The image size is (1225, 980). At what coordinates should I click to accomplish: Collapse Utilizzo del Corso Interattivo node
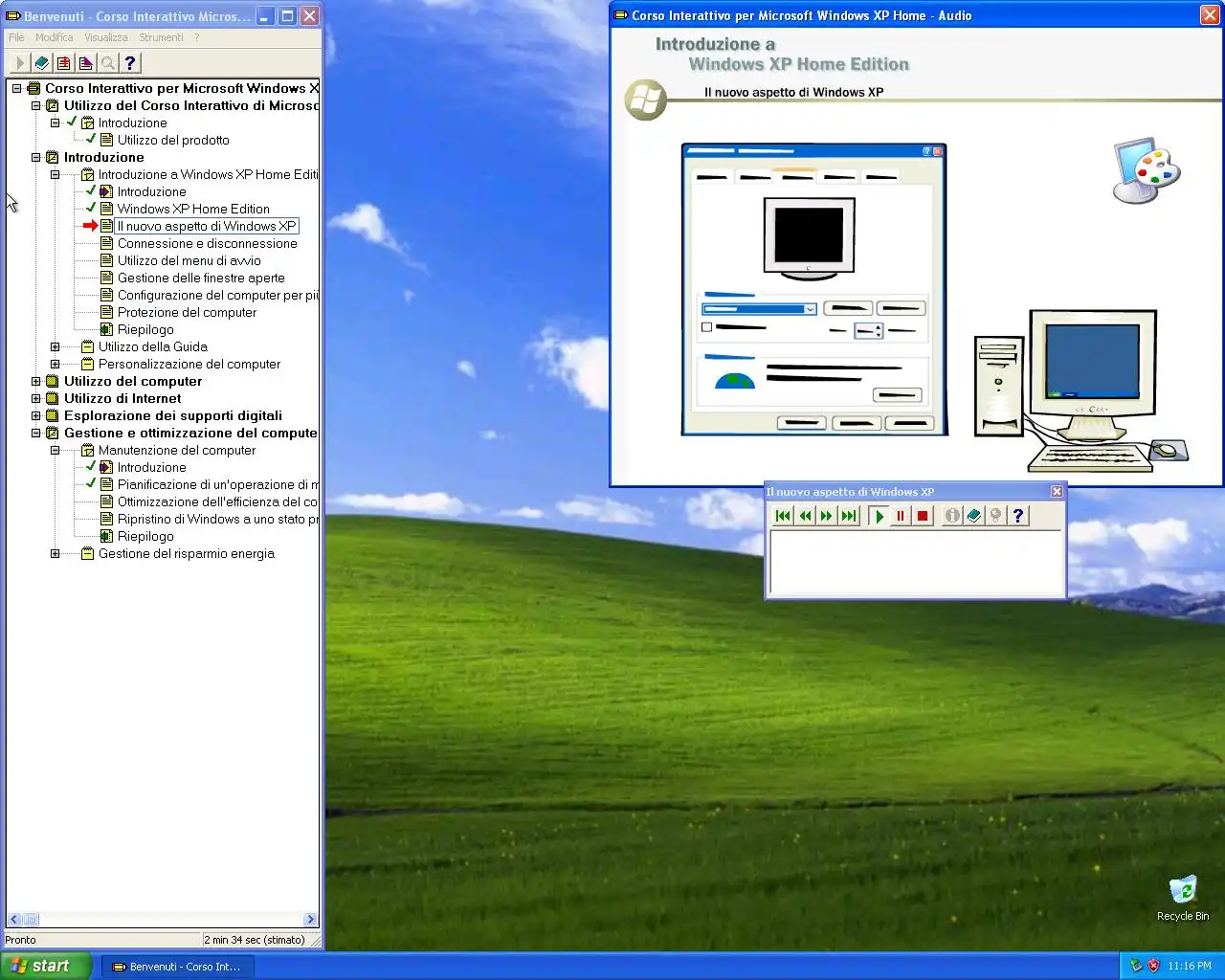click(35, 105)
